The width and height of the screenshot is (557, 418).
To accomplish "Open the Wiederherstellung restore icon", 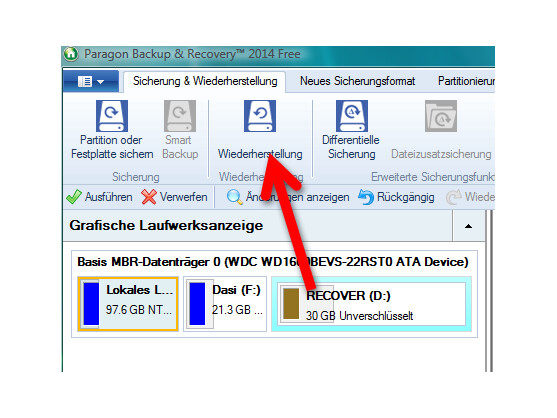I will tap(260, 116).
